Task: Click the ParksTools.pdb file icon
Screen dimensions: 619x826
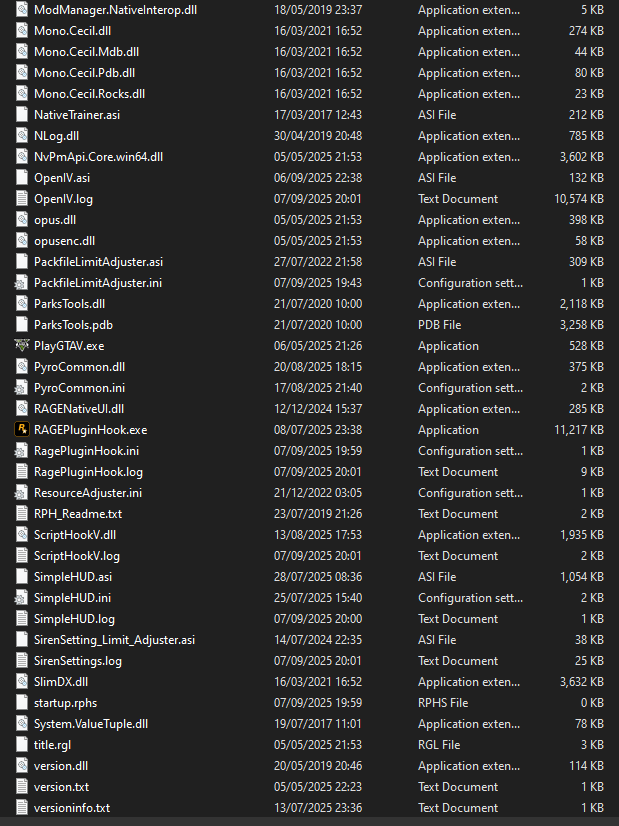Action: pos(22,325)
